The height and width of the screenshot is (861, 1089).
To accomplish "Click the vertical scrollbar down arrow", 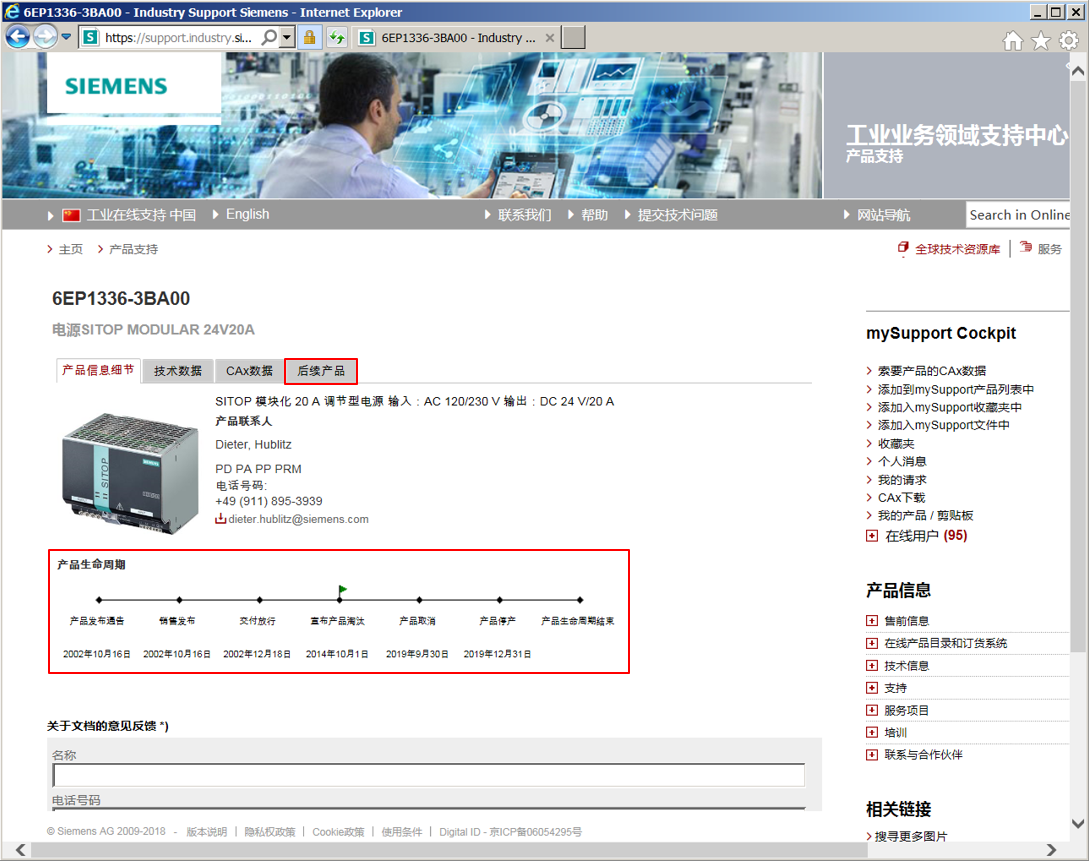I will [x=1078, y=824].
